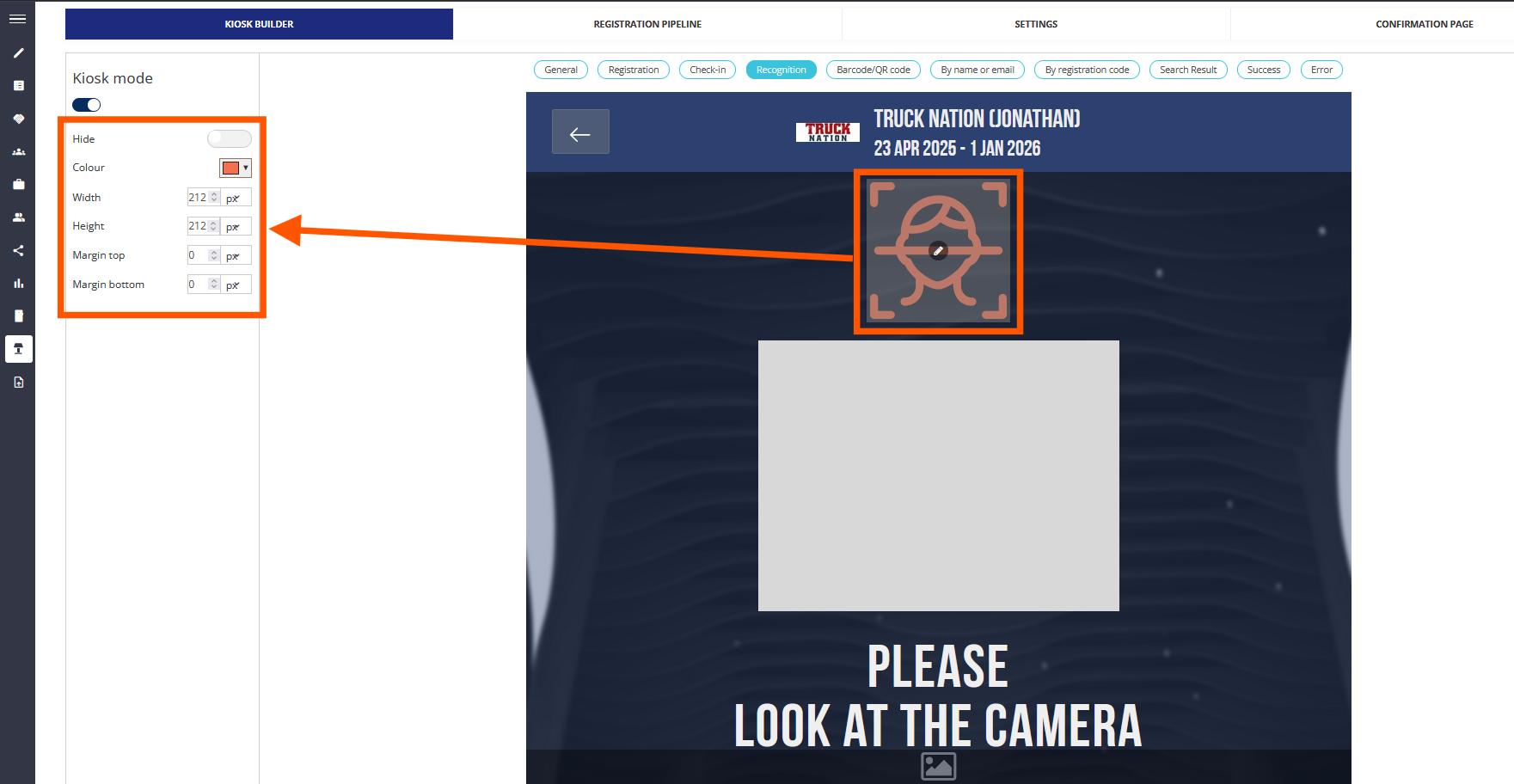Click the Margin top value field
Image resolution: width=1514 pixels, height=784 pixels.
coord(199,255)
